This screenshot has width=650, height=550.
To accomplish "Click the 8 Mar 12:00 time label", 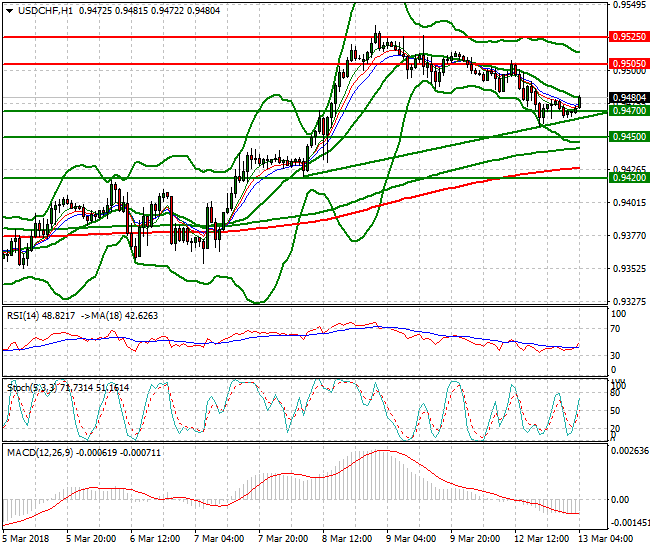I will 347,539.
